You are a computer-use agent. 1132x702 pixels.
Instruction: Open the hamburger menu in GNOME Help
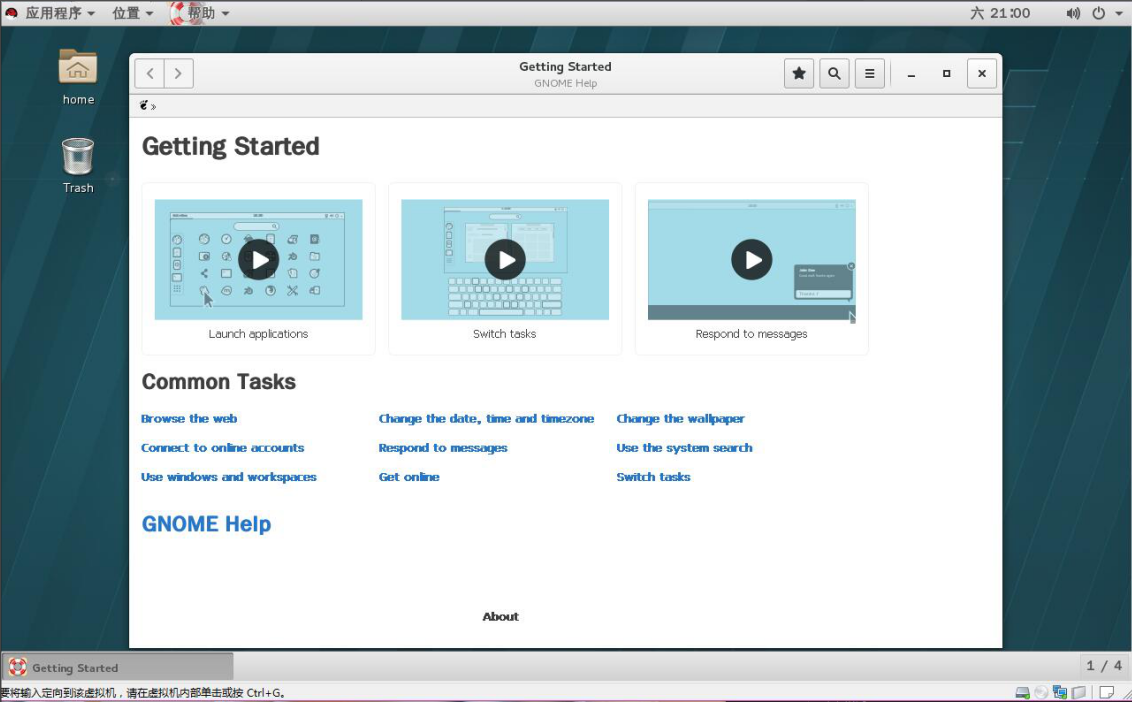869,74
